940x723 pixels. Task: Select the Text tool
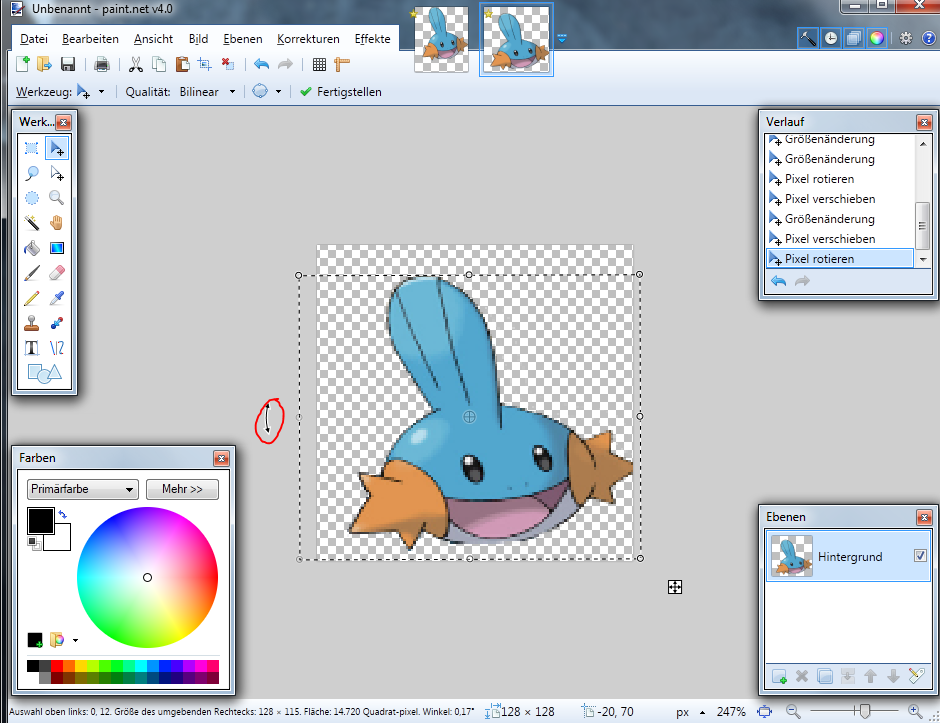(32, 348)
